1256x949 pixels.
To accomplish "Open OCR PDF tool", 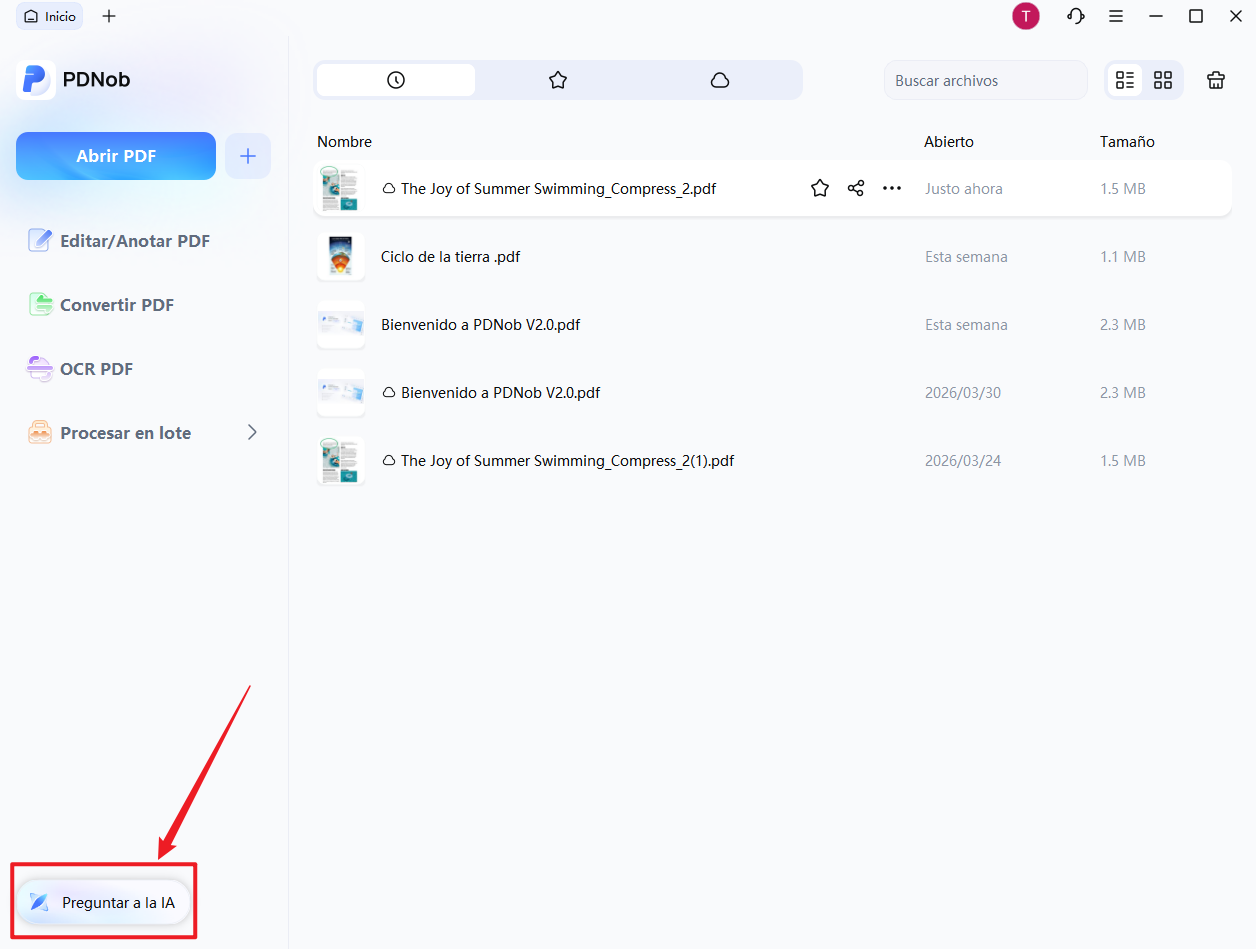I will (x=80, y=369).
